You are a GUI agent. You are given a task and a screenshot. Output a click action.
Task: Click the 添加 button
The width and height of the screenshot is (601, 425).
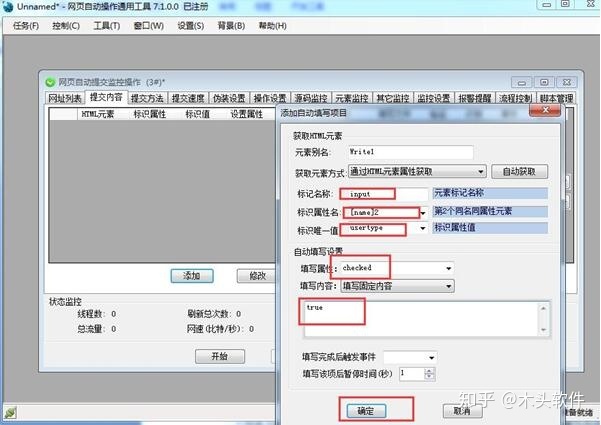[192, 276]
